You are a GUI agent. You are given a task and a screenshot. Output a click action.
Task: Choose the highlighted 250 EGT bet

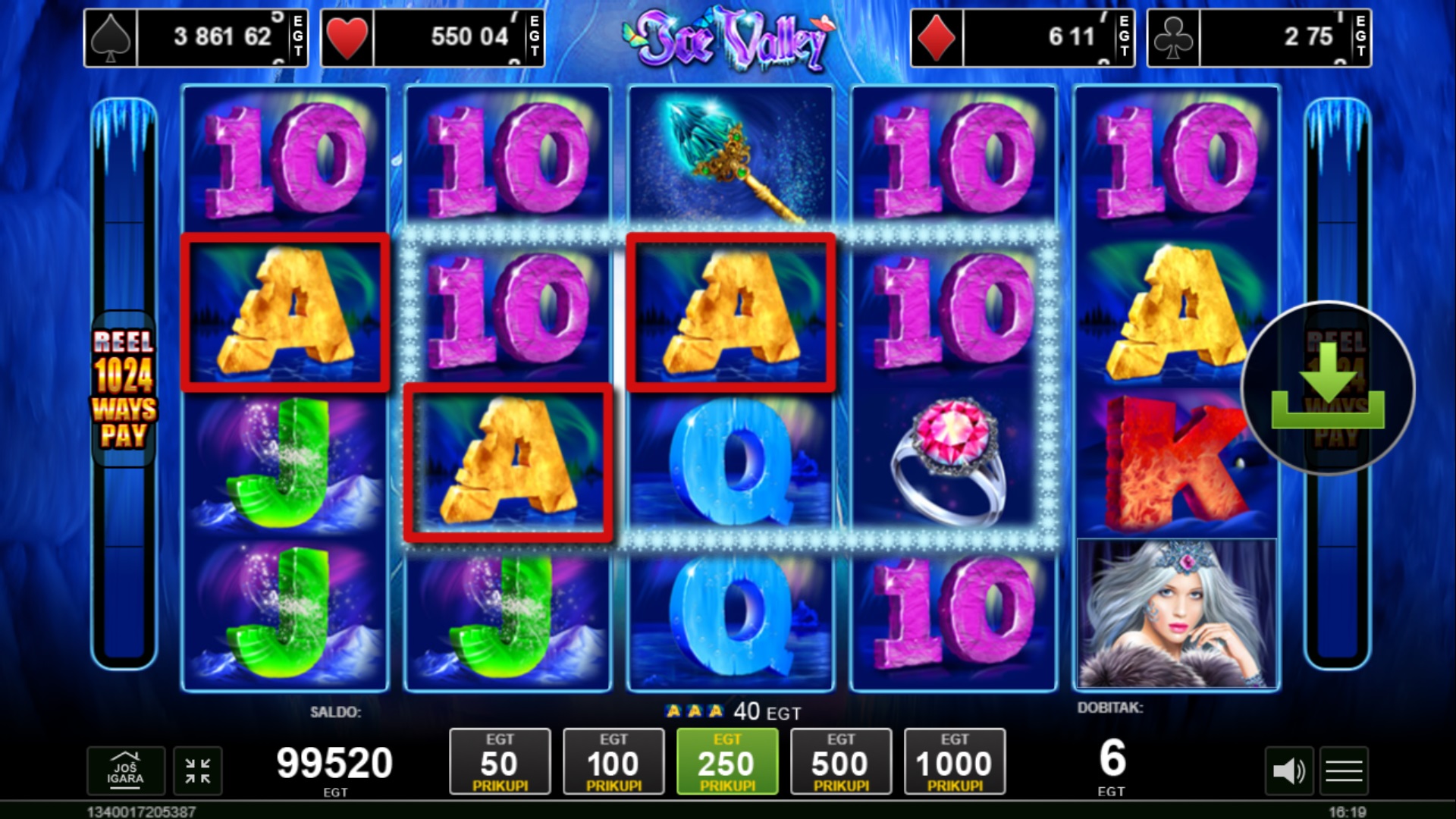point(727,761)
